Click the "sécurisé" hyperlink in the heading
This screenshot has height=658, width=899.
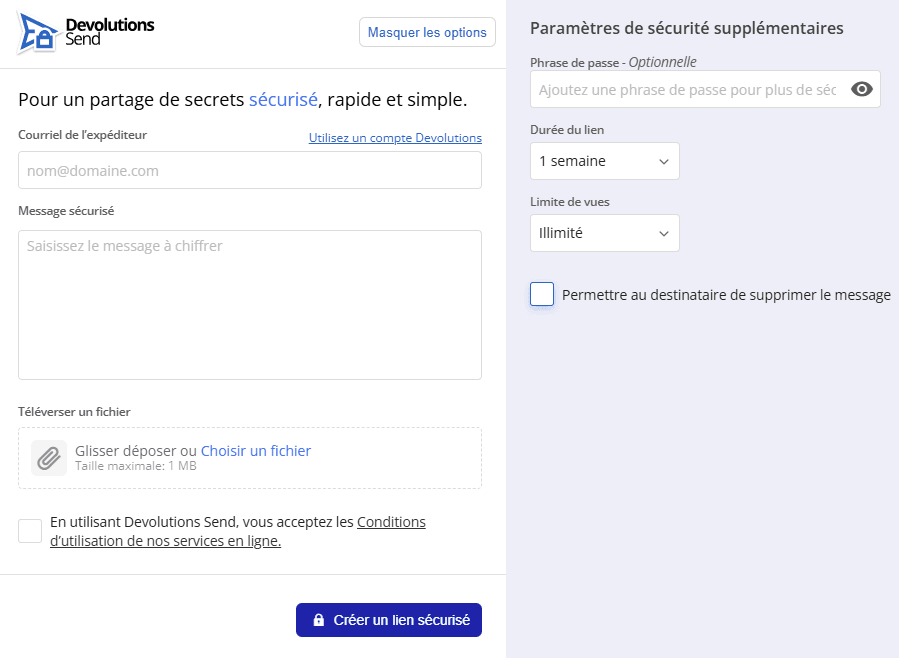[282, 99]
